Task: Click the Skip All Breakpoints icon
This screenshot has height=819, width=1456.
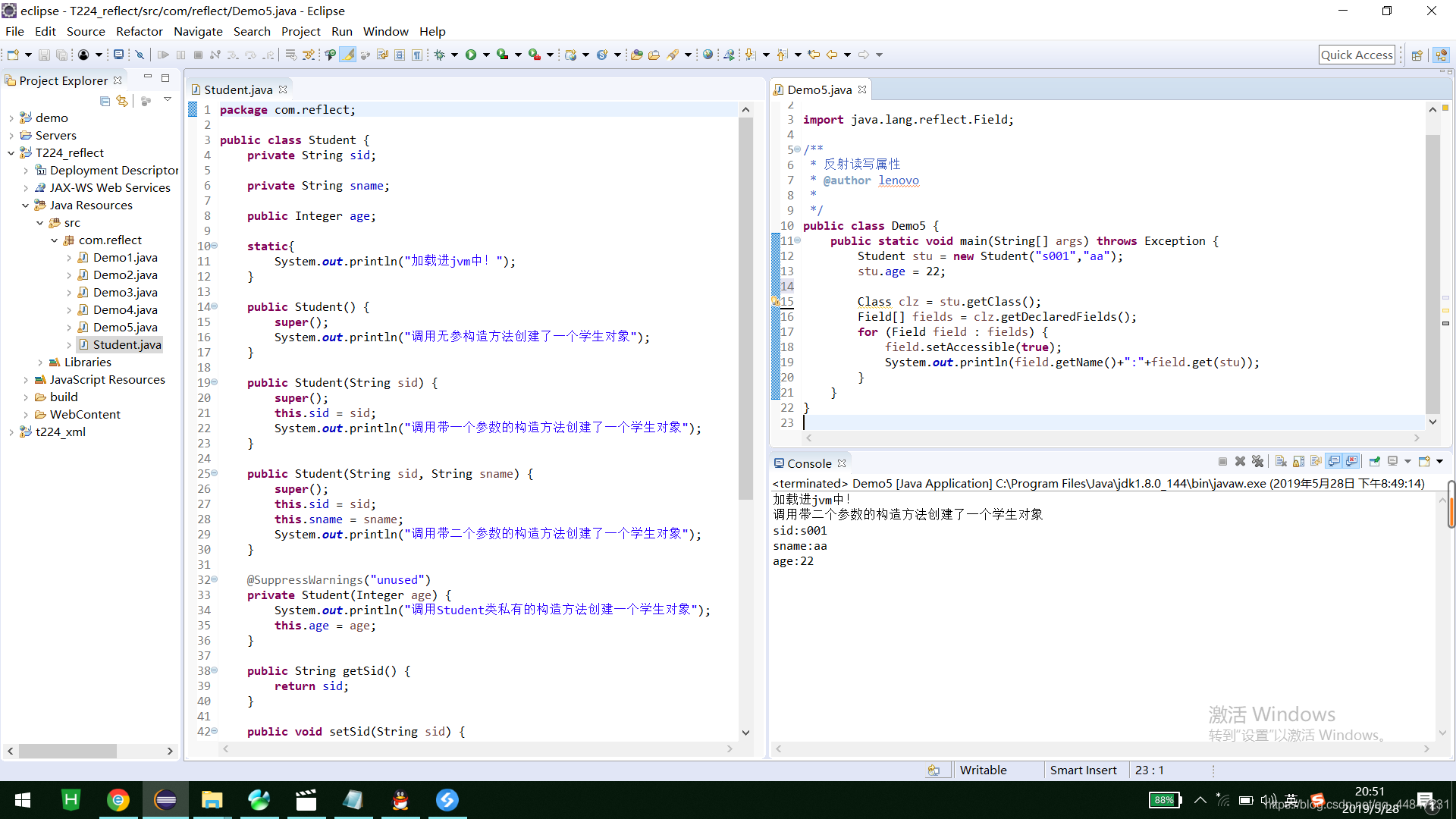Action: click(x=140, y=55)
